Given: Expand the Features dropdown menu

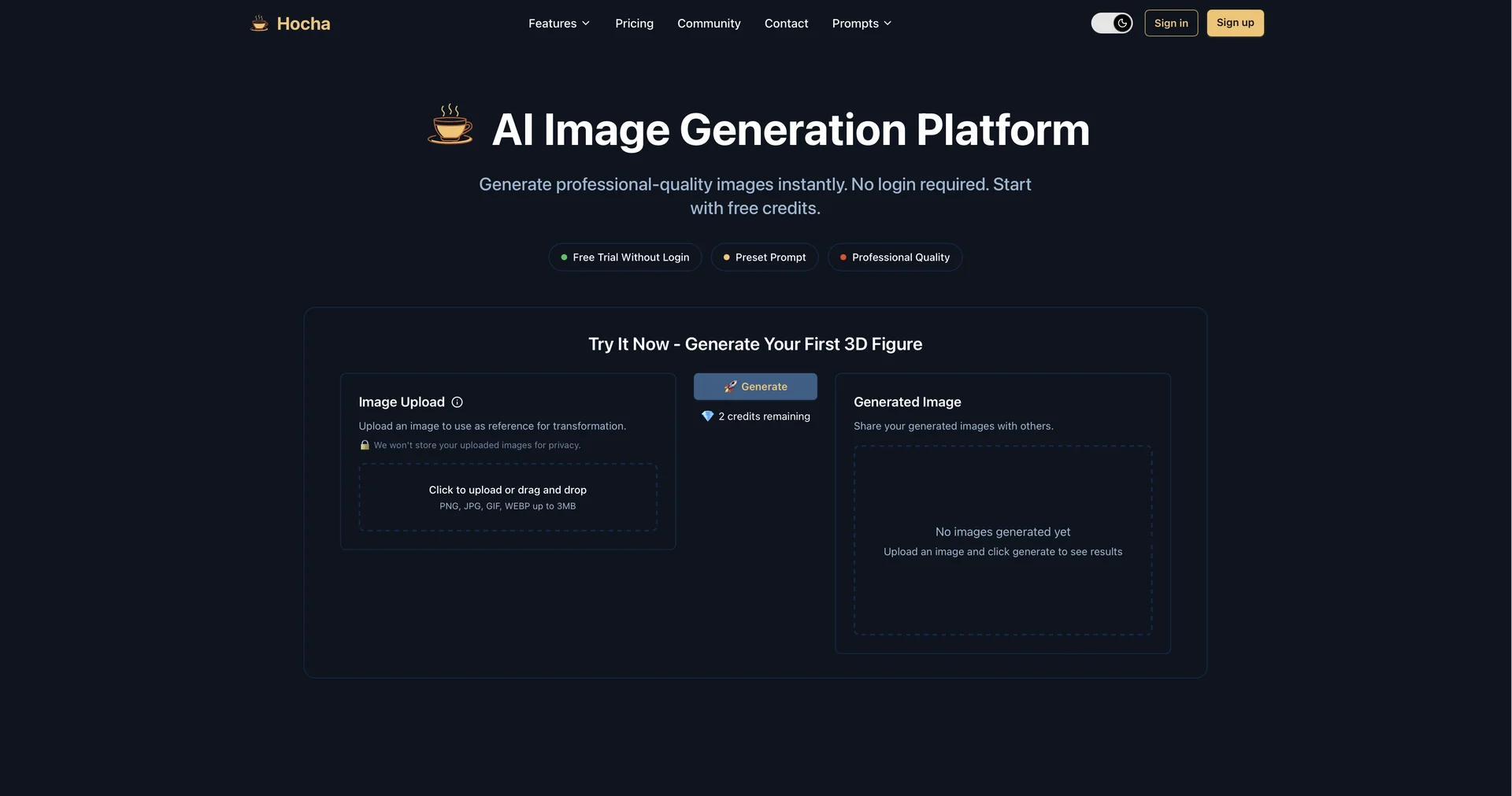Looking at the screenshot, I should (x=558, y=24).
